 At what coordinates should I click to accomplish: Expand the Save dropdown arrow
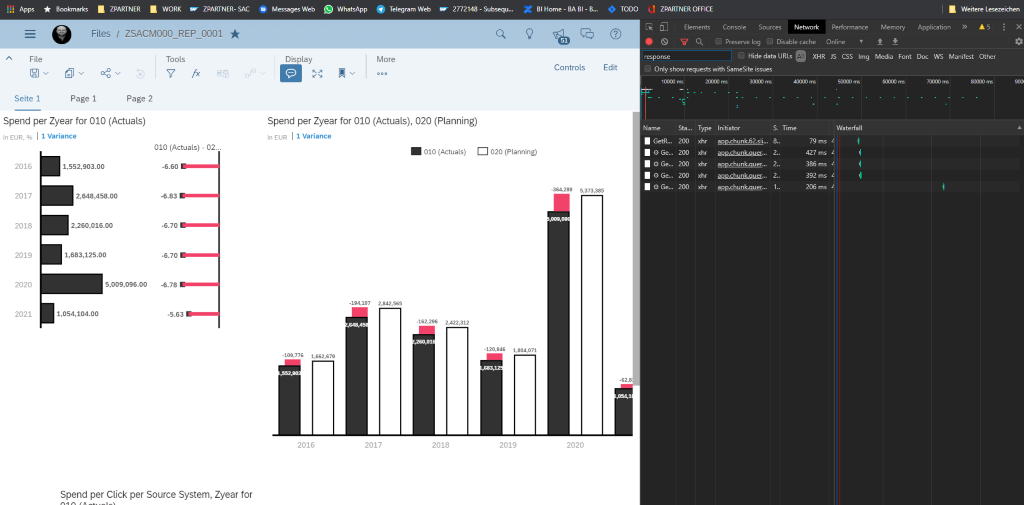tap(46, 74)
